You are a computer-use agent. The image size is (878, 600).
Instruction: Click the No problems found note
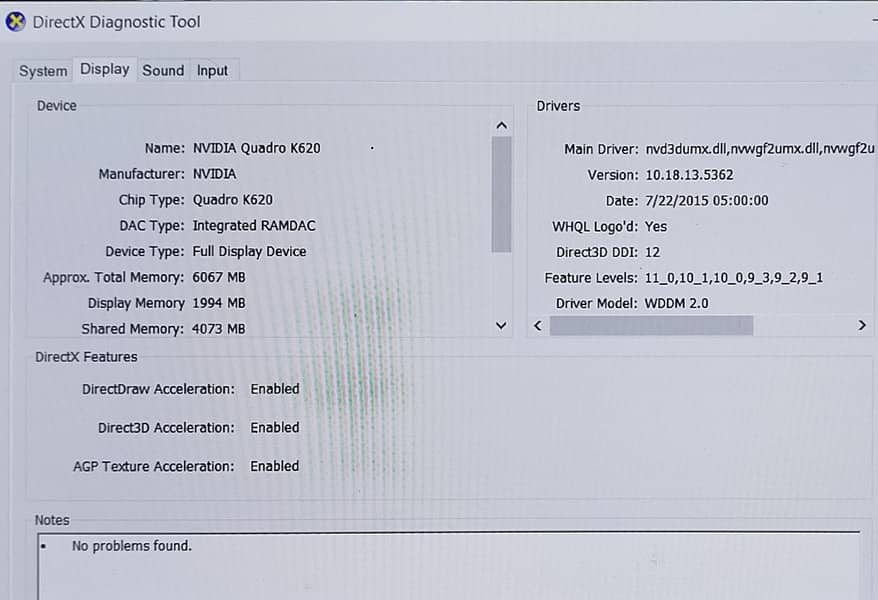click(132, 546)
